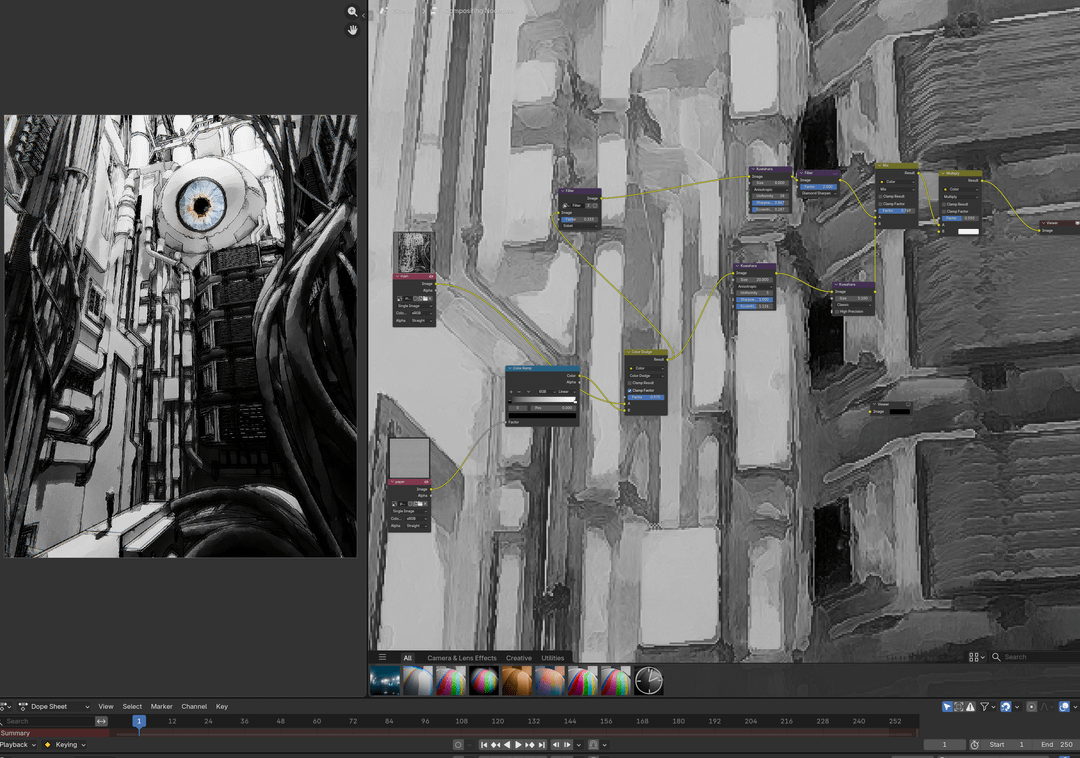The width and height of the screenshot is (1080, 758).
Task: Switch to Camera & Lens Effects tab
Action: pyautogui.click(x=461, y=658)
